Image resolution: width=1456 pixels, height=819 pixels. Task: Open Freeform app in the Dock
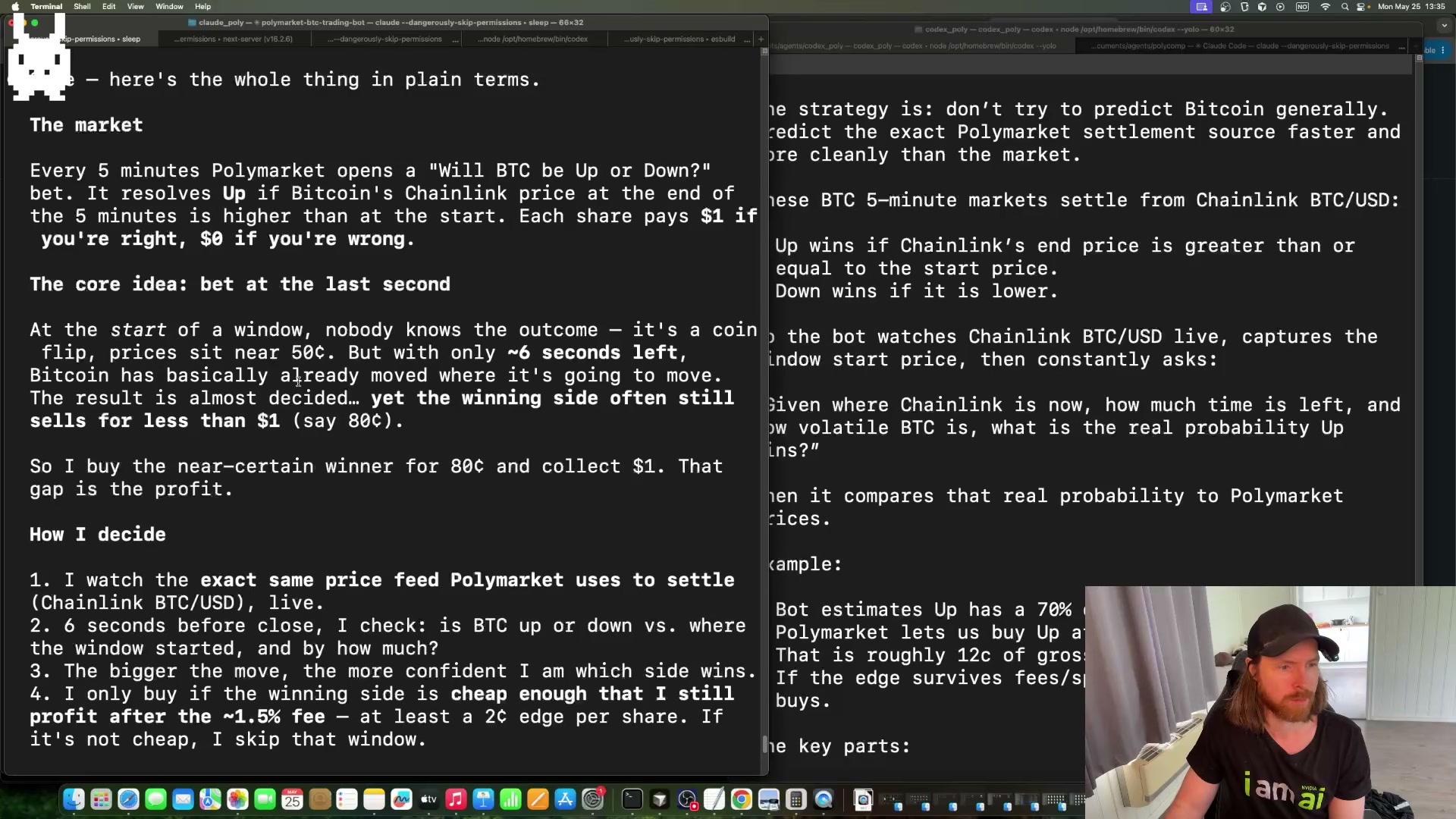point(401,799)
